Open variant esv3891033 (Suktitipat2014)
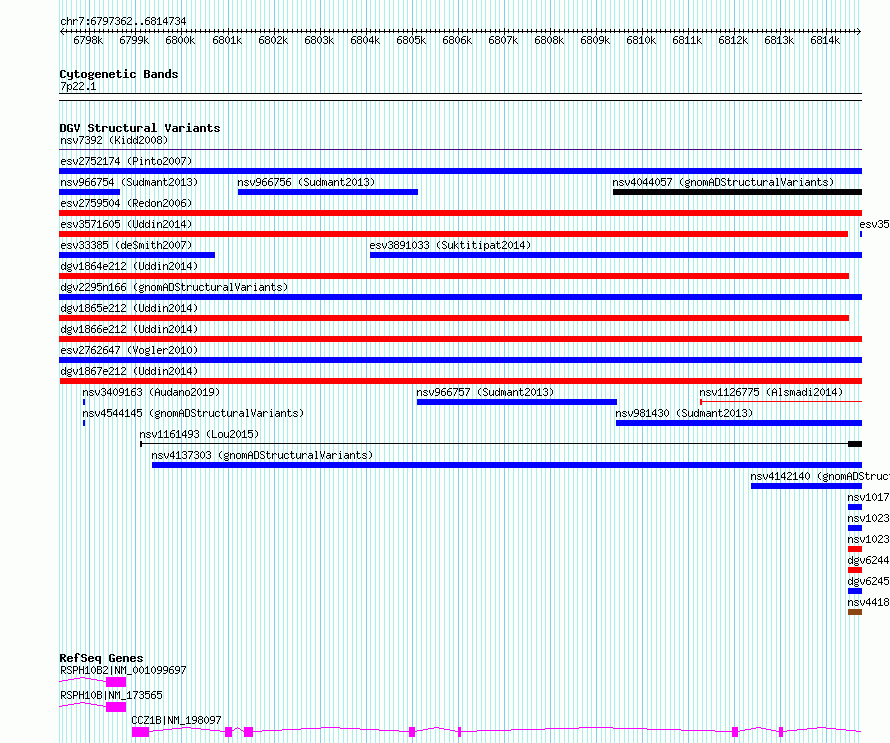This screenshot has width=890, height=743. point(450,245)
